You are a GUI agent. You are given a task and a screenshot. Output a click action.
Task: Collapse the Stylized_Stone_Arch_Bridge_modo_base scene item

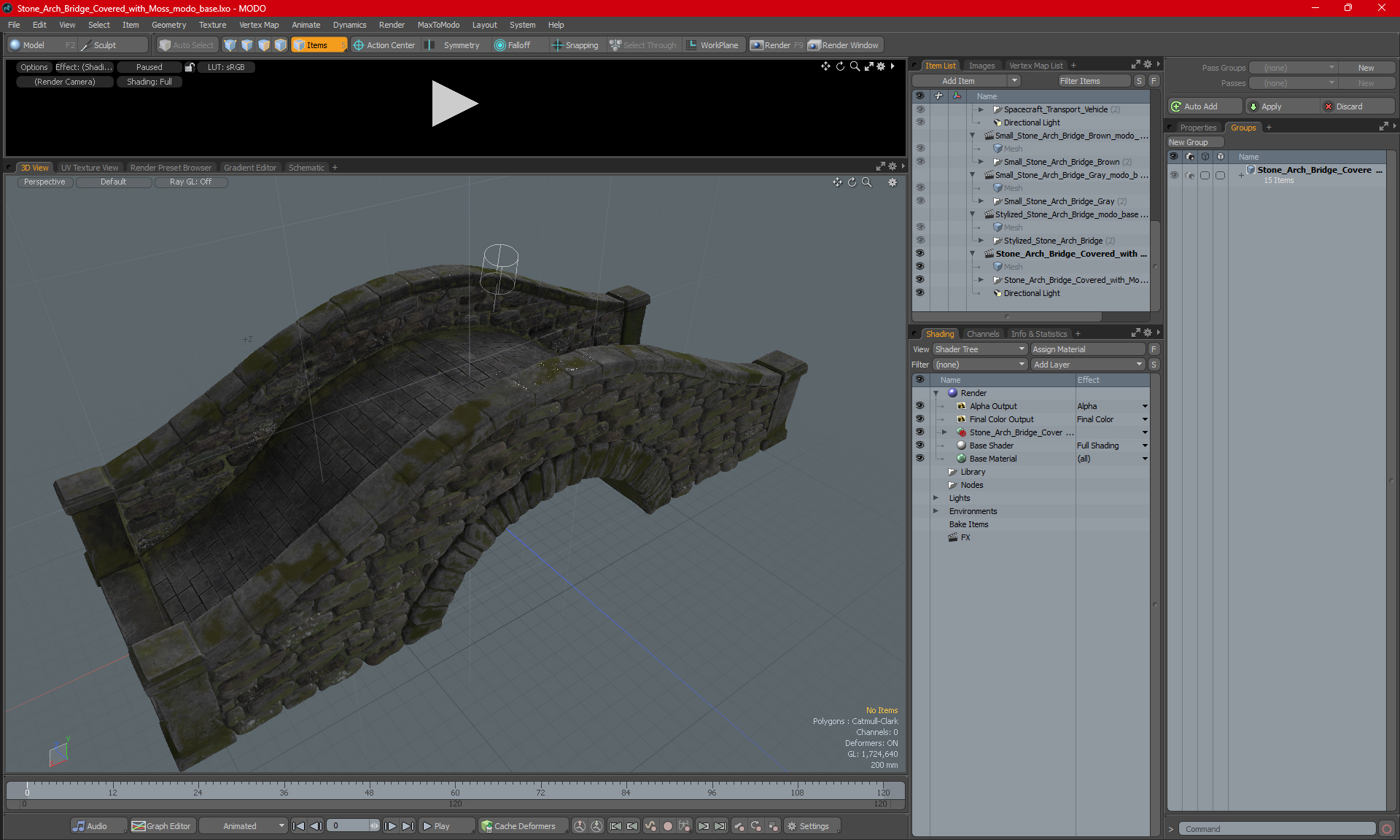[x=972, y=214]
